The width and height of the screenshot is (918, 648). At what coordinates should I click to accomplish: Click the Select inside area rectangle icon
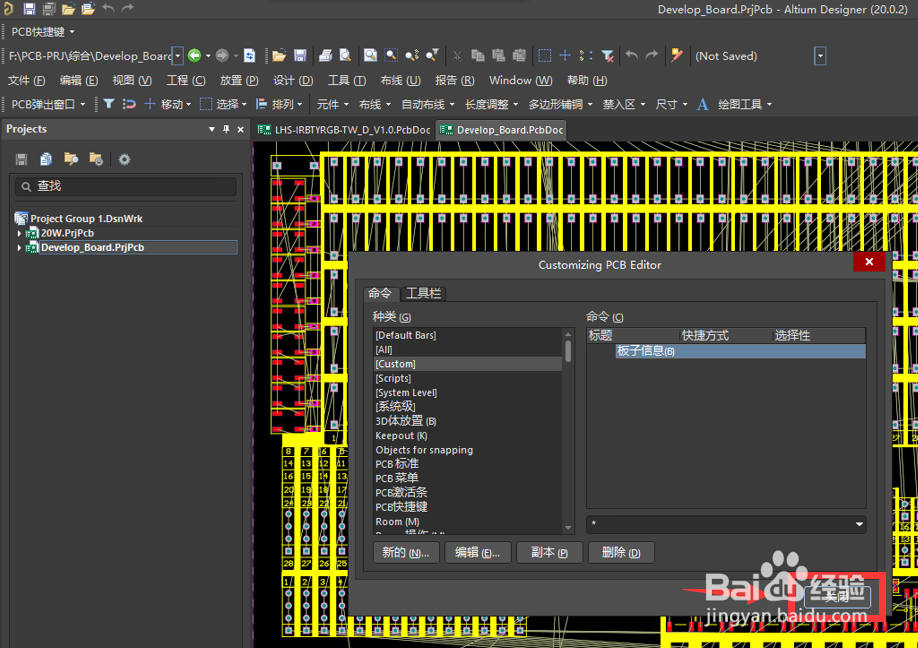tap(544, 56)
